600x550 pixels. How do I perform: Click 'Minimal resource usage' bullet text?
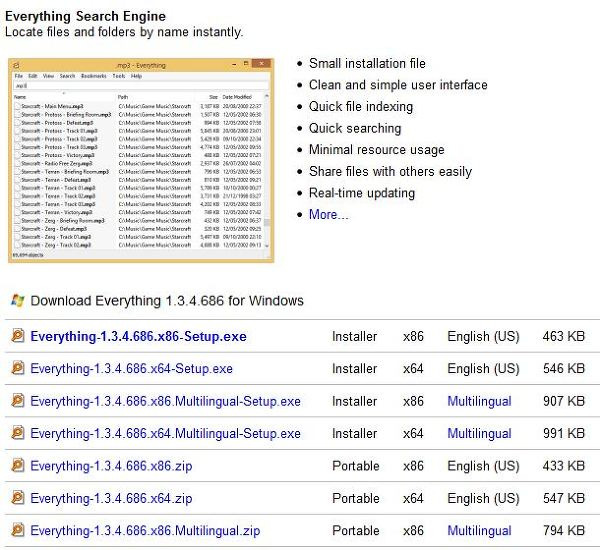coord(377,150)
